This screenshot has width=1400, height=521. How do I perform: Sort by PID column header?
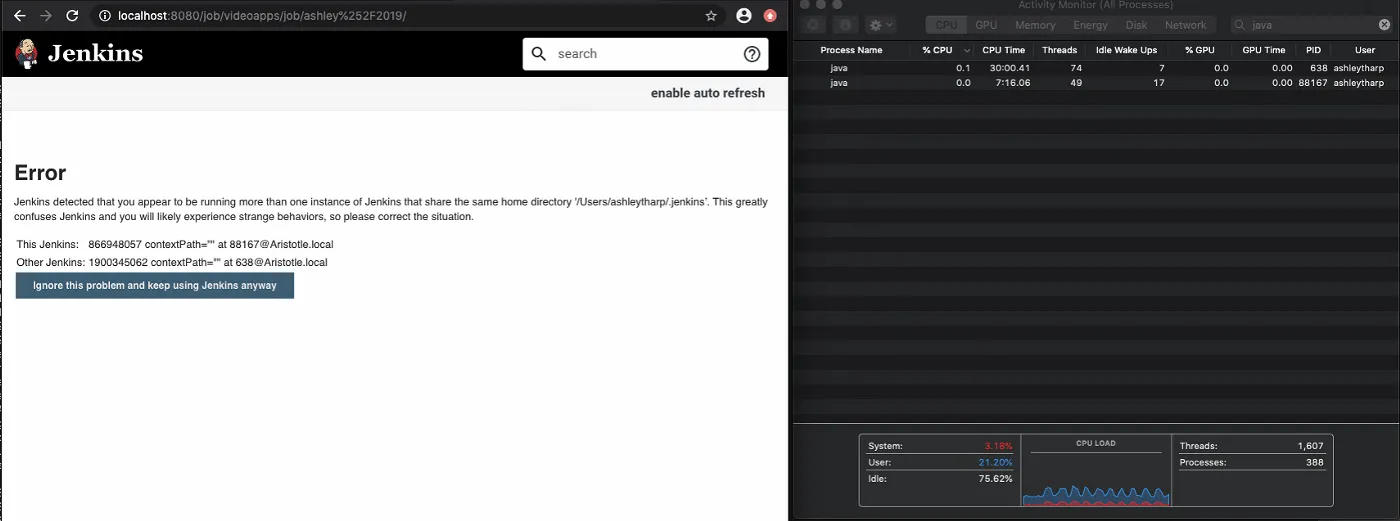(x=1313, y=50)
